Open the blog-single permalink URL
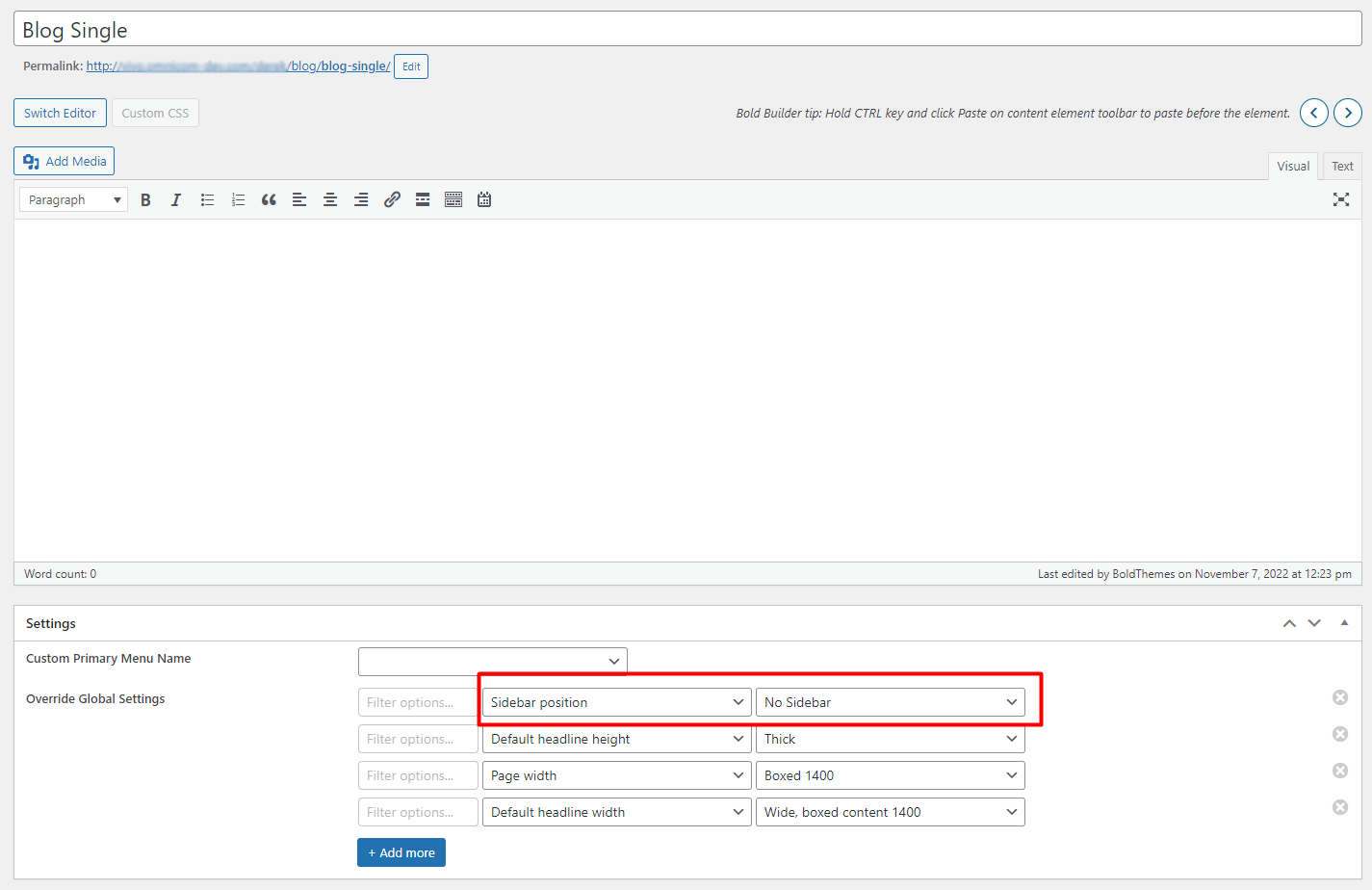The width and height of the screenshot is (1372, 890). tap(238, 66)
